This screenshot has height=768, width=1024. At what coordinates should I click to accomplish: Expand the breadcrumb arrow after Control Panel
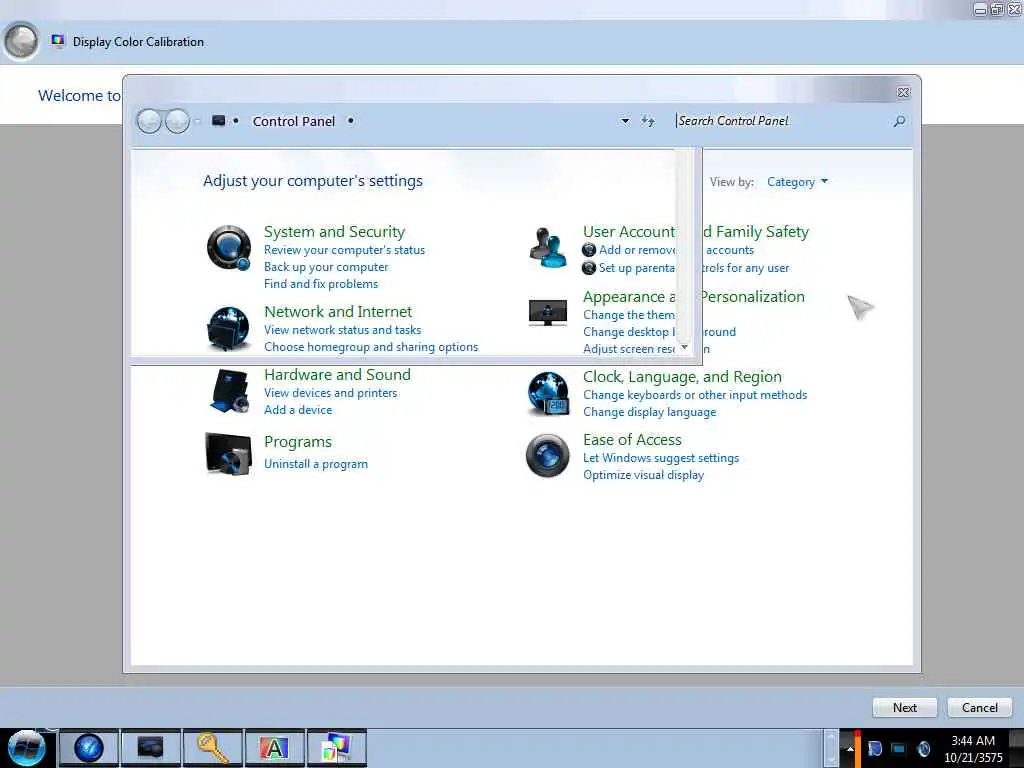(x=351, y=121)
